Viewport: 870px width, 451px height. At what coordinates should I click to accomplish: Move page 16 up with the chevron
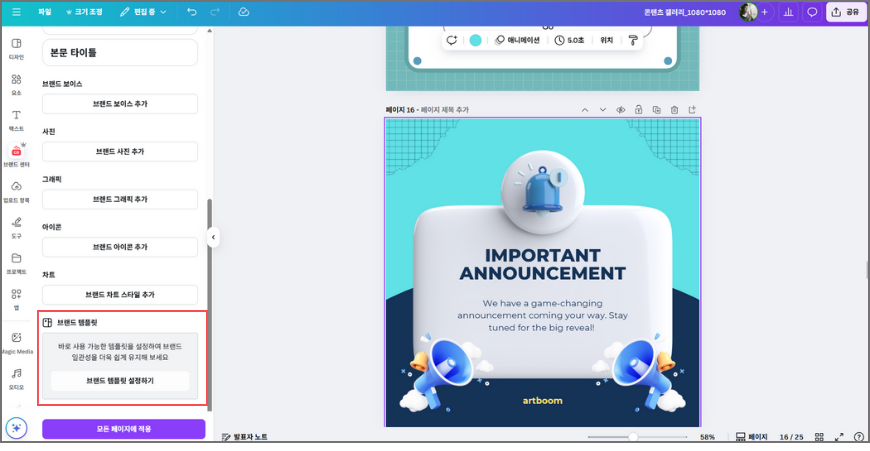585,110
